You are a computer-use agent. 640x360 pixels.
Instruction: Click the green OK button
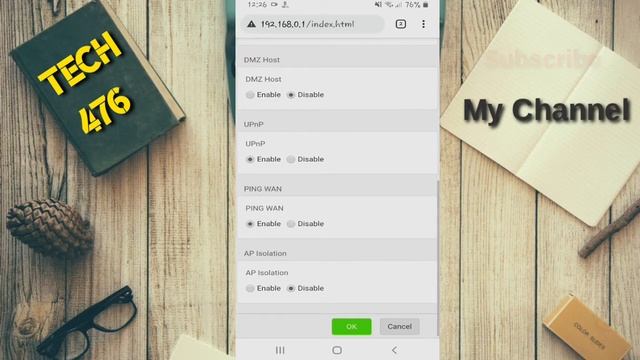tap(351, 327)
